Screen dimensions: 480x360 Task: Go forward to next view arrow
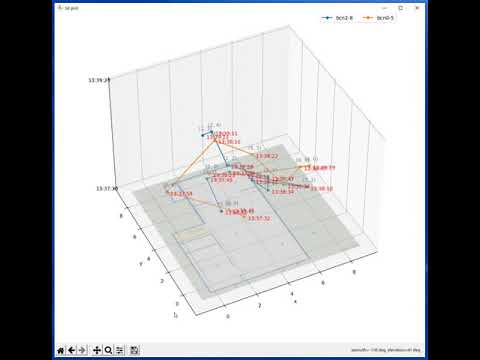click(82, 350)
